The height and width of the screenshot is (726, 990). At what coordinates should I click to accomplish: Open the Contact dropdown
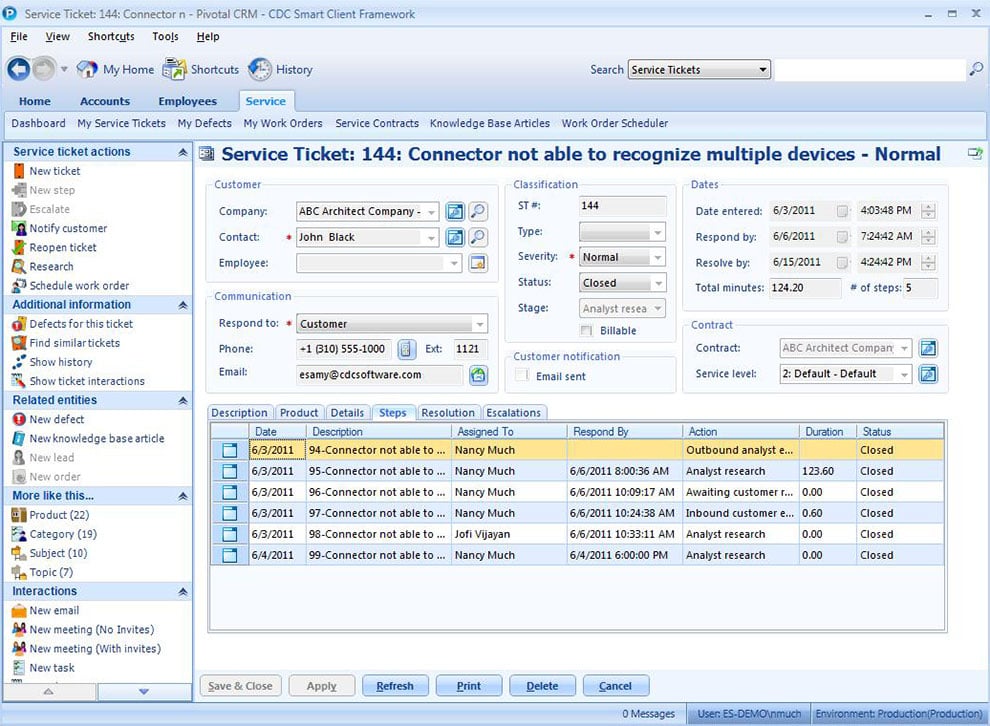pos(432,238)
